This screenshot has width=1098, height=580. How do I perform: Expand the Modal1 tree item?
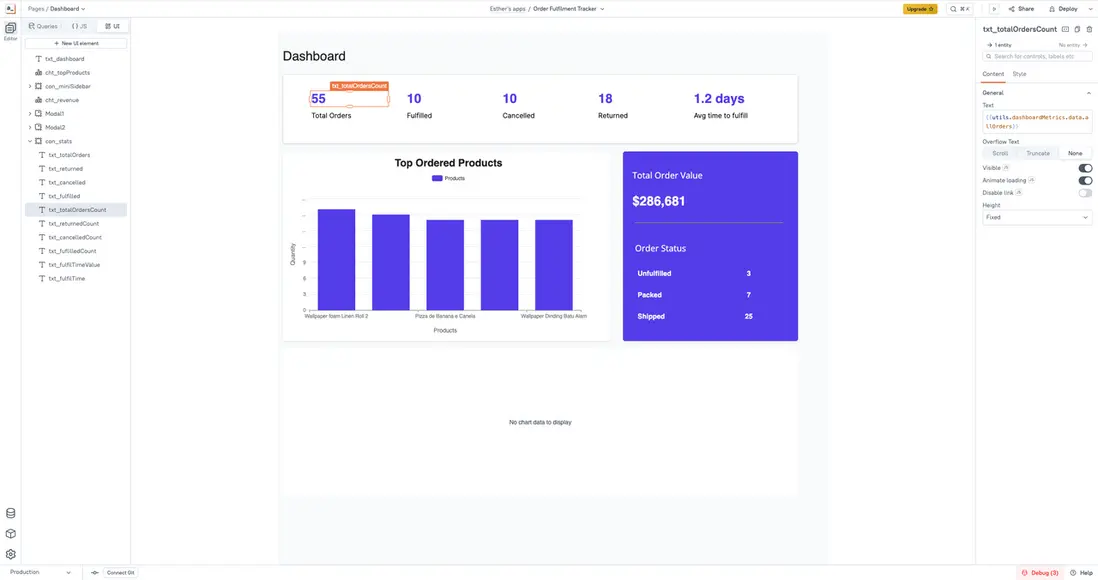pyautogui.click(x=30, y=113)
